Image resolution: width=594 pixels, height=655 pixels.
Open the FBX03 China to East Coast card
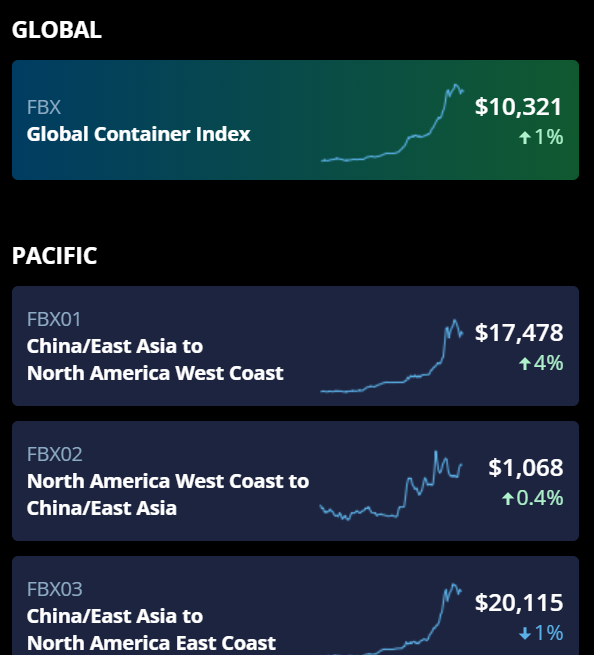[x=295, y=605]
